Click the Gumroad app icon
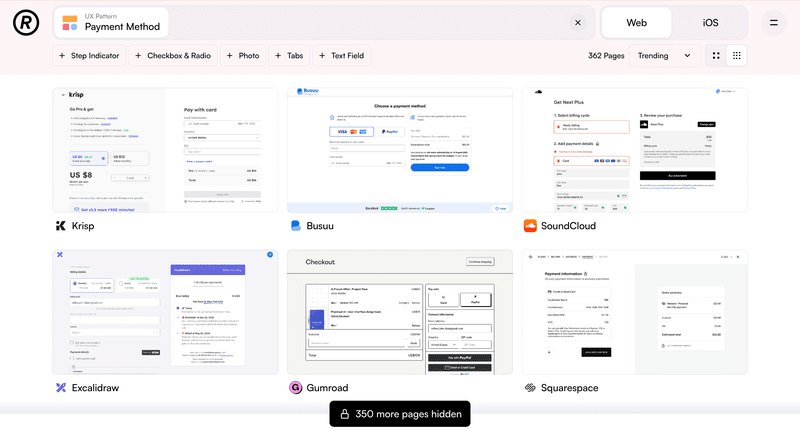800x435 pixels. (295, 388)
